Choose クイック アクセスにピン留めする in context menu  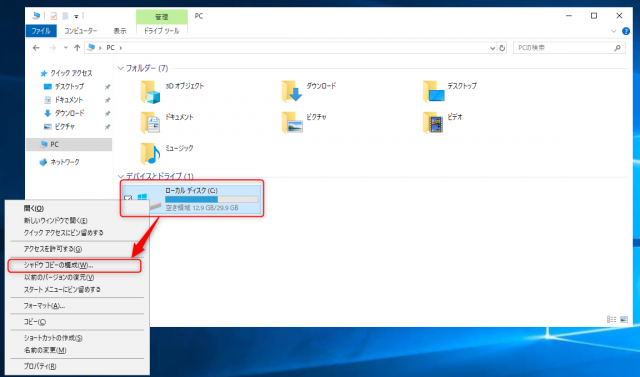(x=78, y=233)
